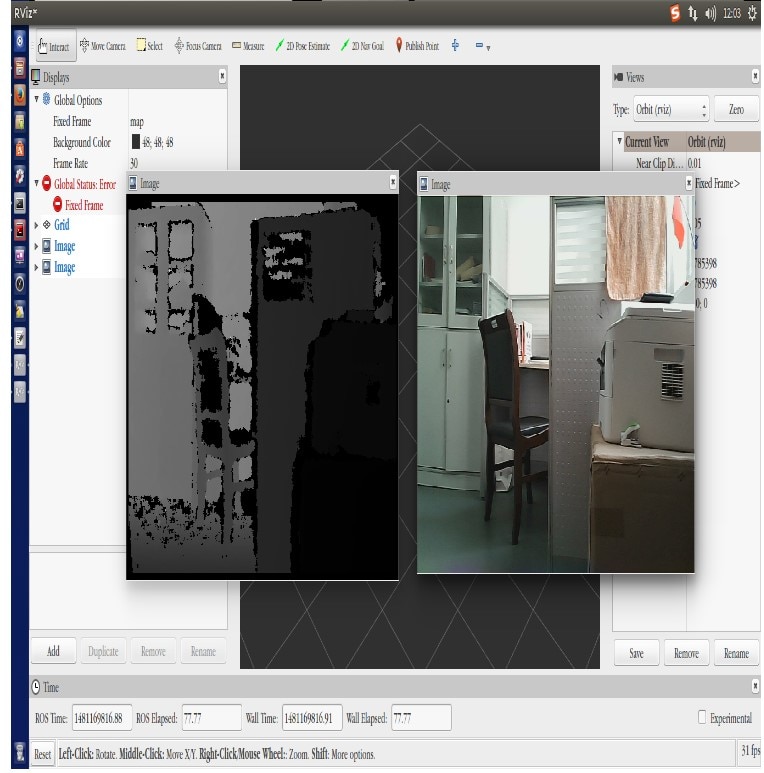This screenshot has width=764, height=773.
Task: Expand the Grid display item
Action: click(x=36, y=226)
